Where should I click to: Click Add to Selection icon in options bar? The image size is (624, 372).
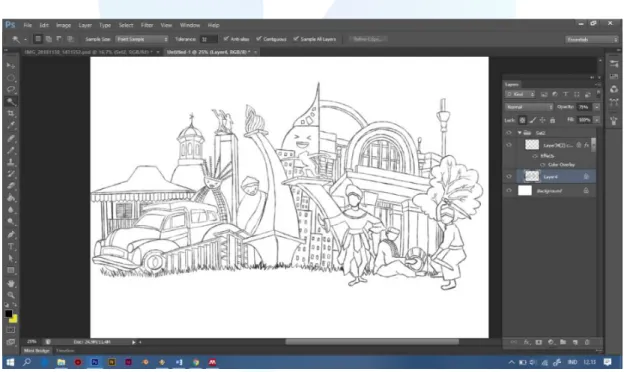(x=48, y=39)
